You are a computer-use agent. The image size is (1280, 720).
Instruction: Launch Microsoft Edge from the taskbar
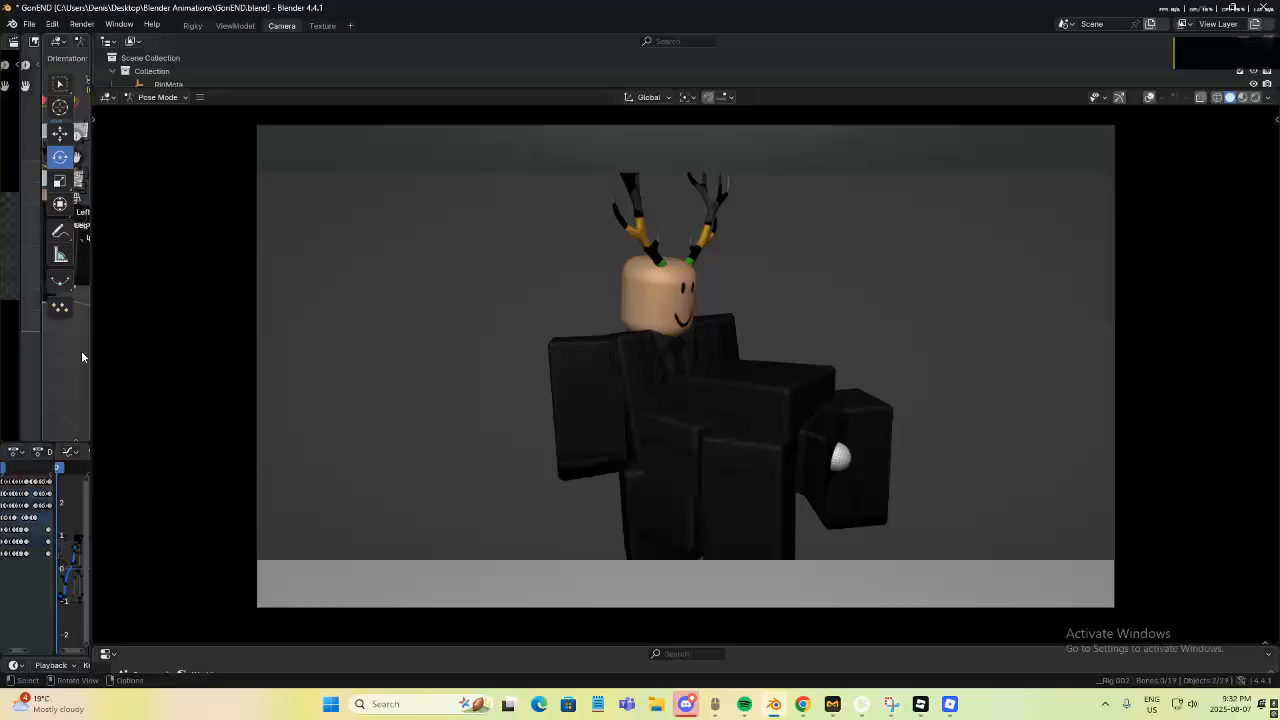pos(539,704)
